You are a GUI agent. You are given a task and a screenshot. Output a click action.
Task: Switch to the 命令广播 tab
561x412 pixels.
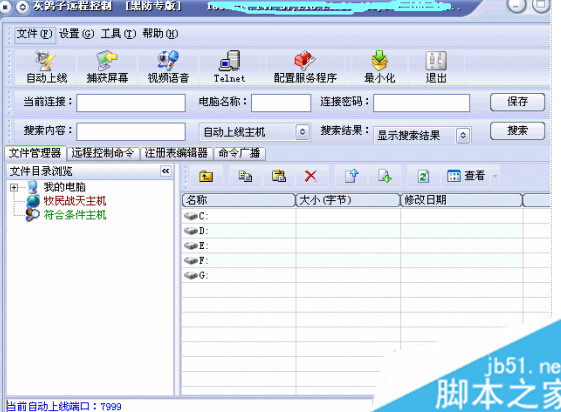[239, 153]
